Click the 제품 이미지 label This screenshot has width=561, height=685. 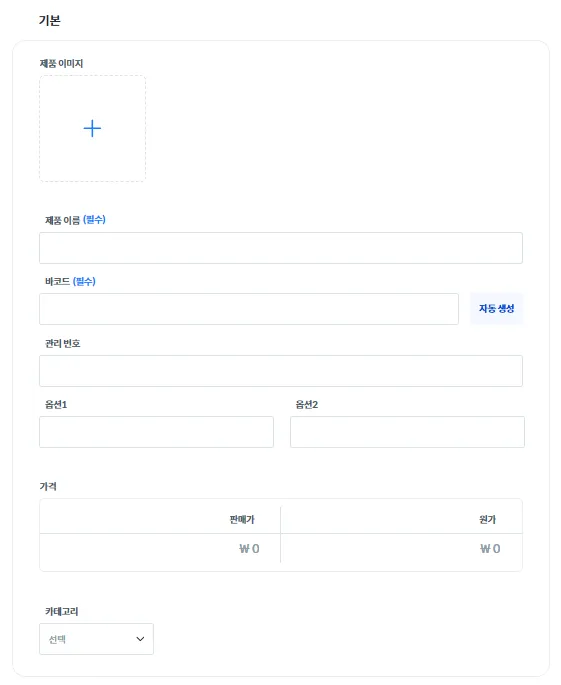pyautogui.click(x=61, y=63)
